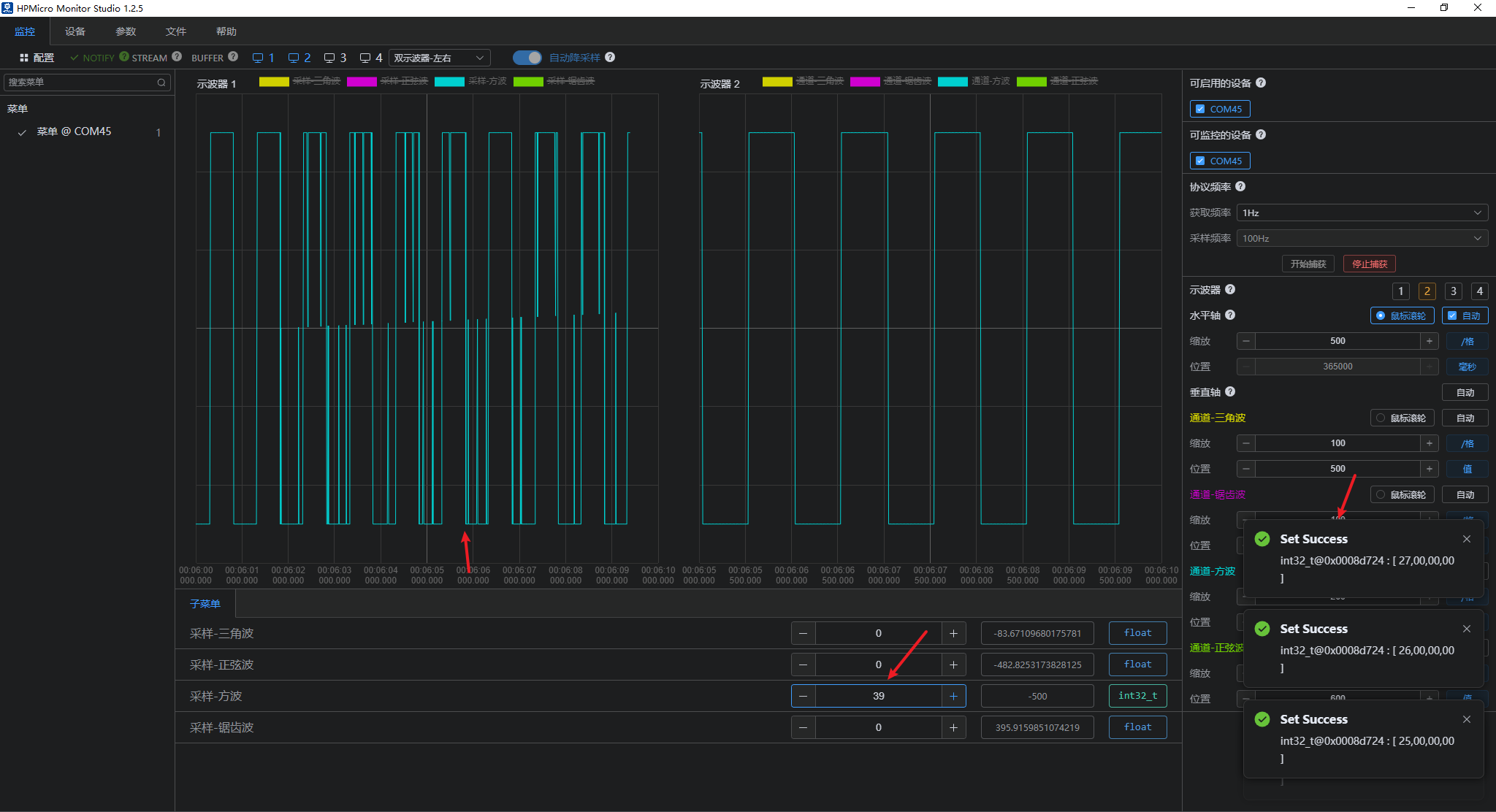The height and width of the screenshot is (812, 1496).
Task: Open the 文件 menu
Action: pos(176,31)
